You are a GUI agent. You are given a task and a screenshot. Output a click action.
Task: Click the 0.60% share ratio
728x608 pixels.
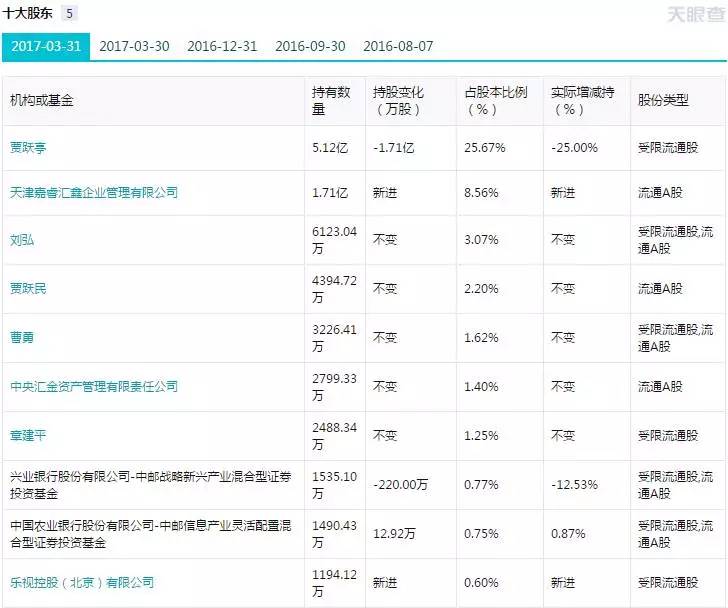click(x=481, y=582)
